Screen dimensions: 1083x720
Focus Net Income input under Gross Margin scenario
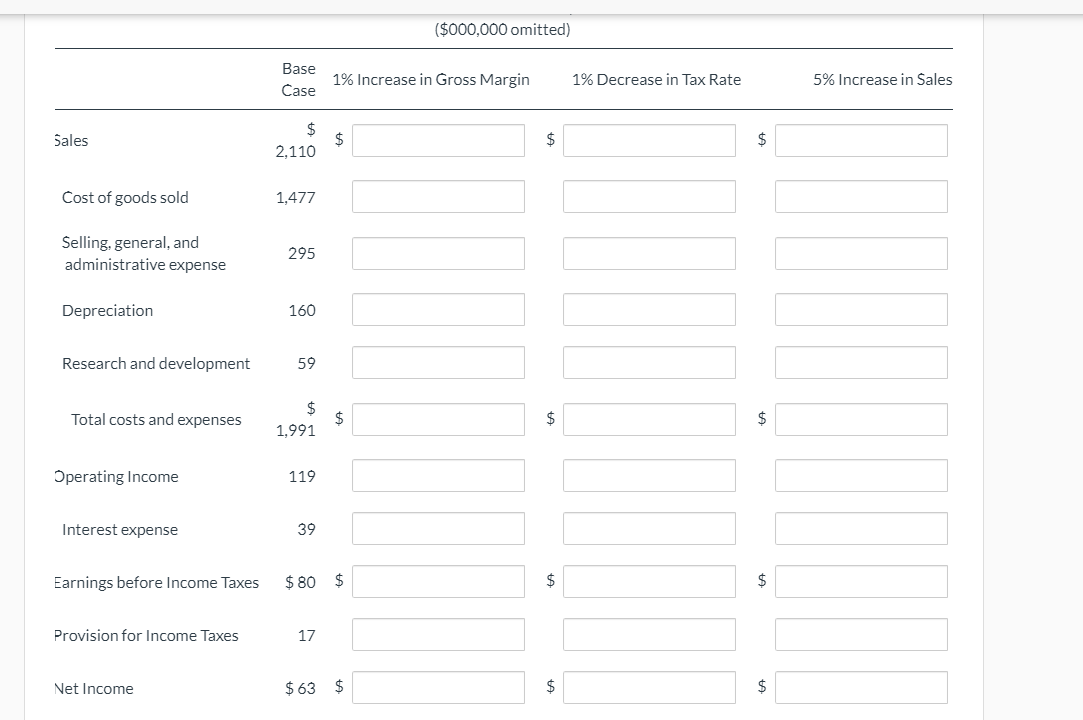(438, 688)
